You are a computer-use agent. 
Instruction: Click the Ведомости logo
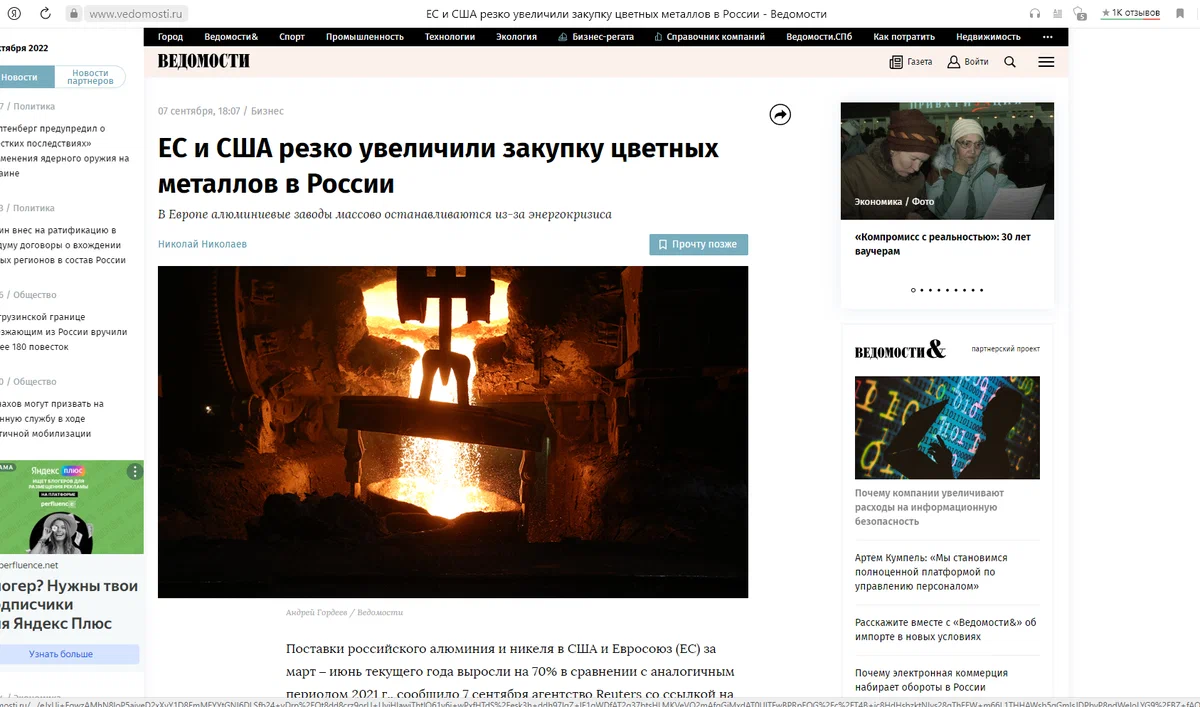click(x=204, y=61)
